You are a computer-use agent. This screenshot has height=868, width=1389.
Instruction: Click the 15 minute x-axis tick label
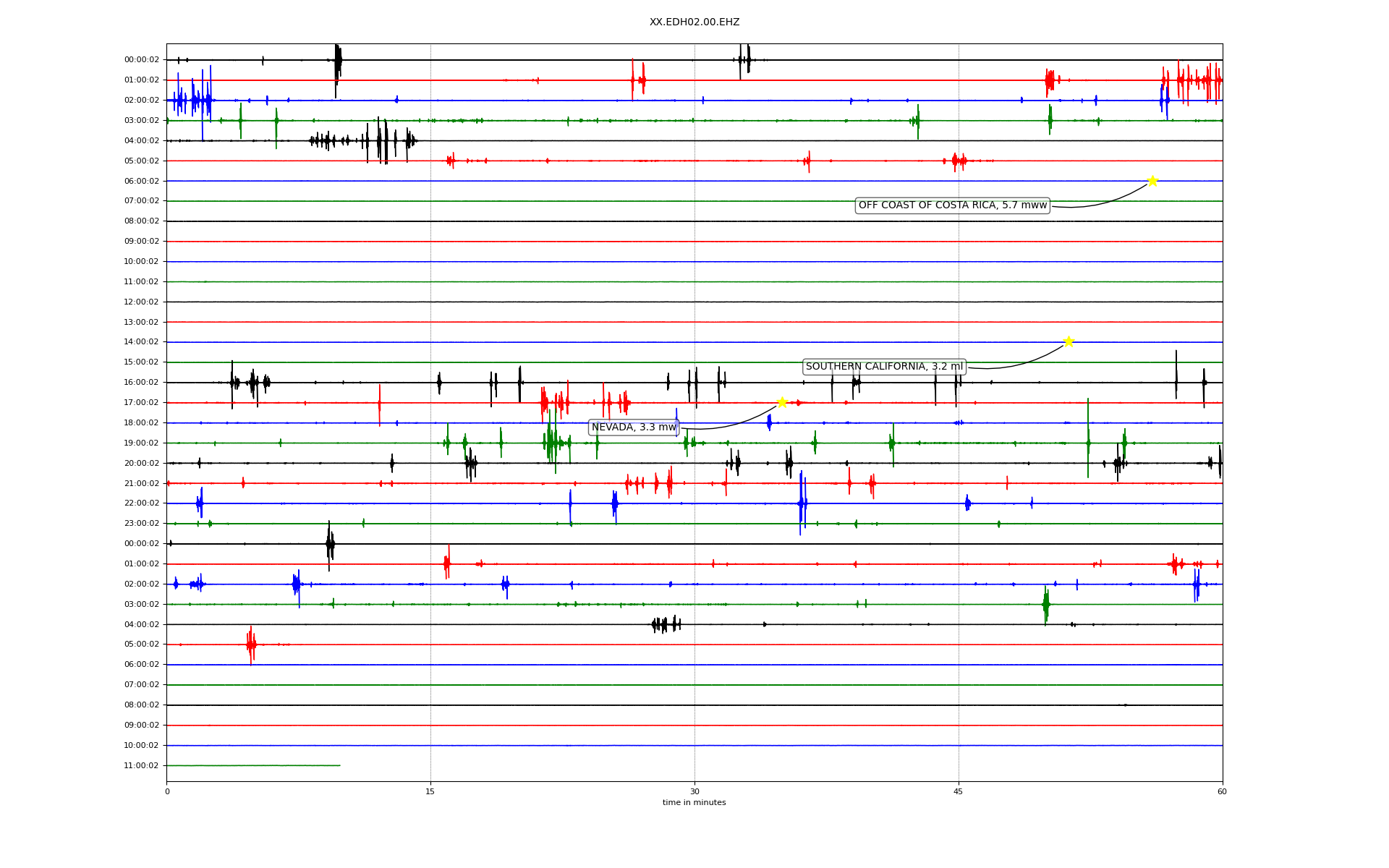tap(430, 791)
